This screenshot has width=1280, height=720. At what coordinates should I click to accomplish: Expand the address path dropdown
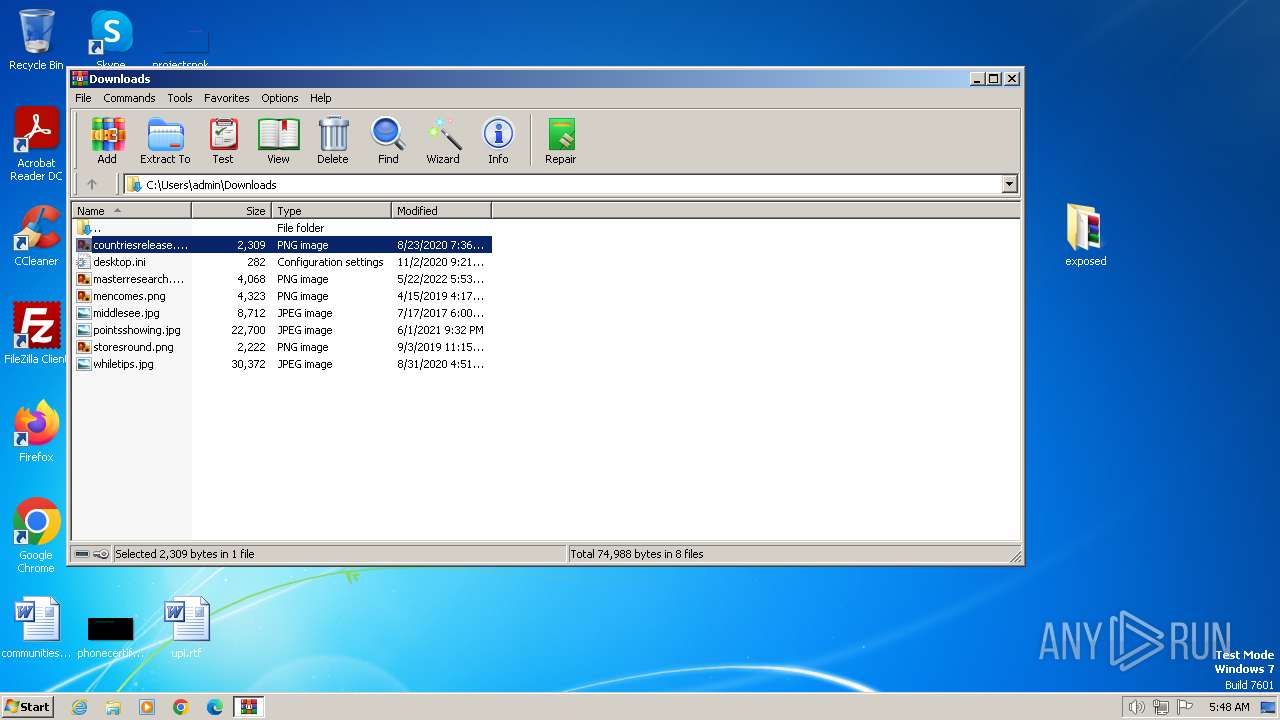tap(1009, 184)
